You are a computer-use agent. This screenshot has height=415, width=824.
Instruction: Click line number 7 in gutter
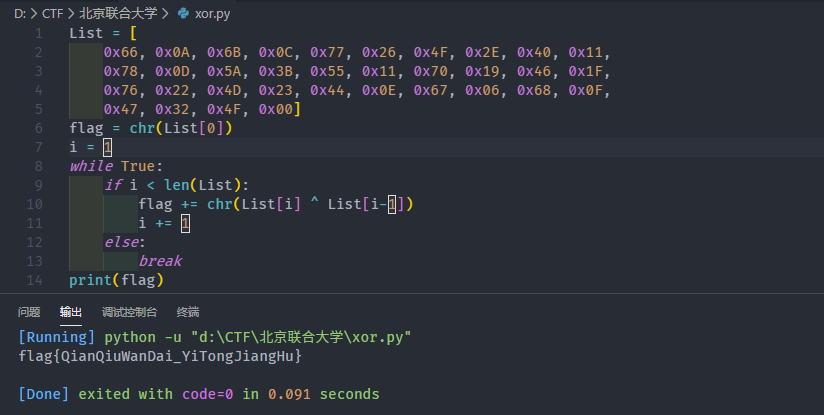pyautogui.click(x=38, y=147)
